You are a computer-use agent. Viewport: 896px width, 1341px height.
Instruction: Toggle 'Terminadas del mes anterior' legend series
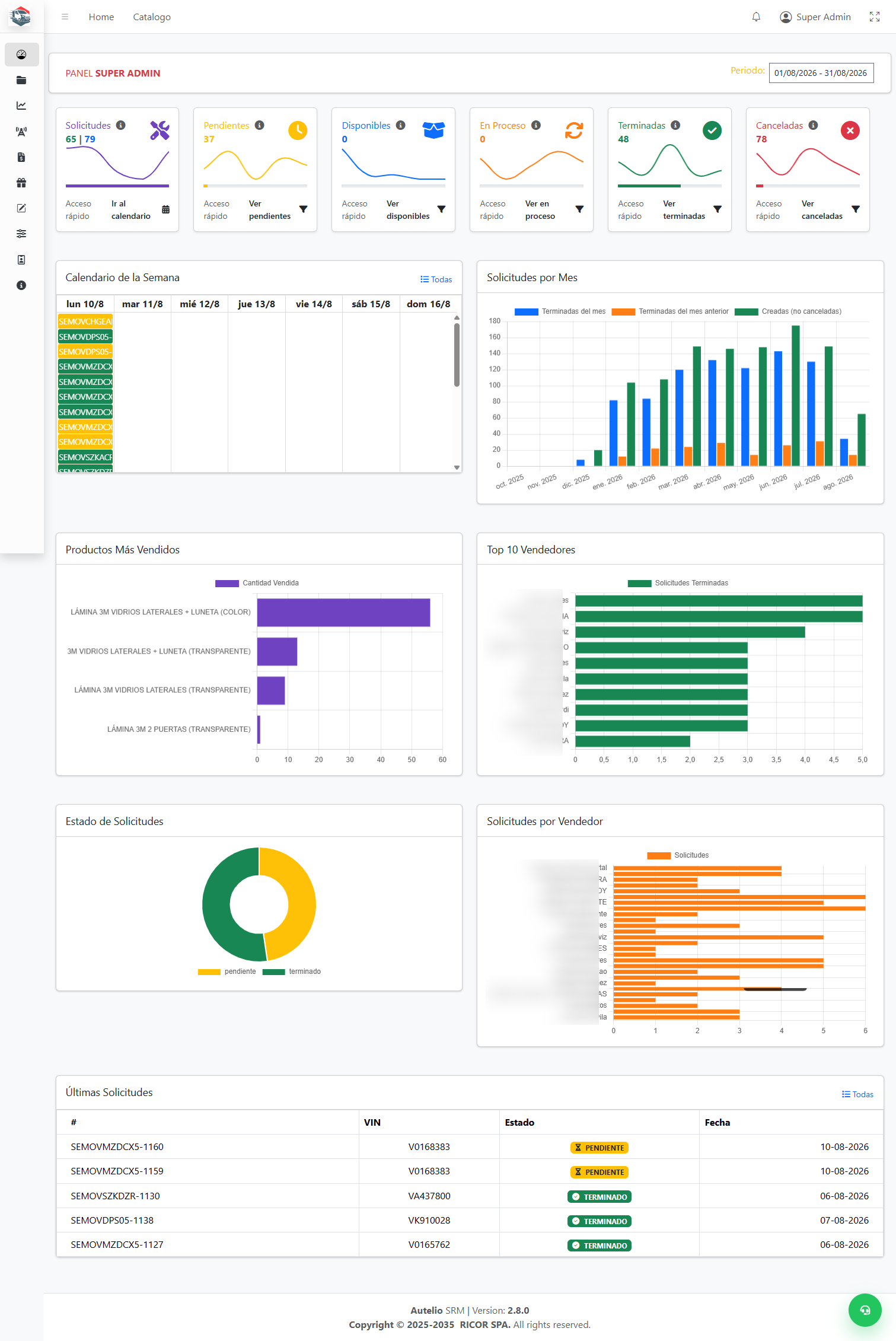coord(670,311)
